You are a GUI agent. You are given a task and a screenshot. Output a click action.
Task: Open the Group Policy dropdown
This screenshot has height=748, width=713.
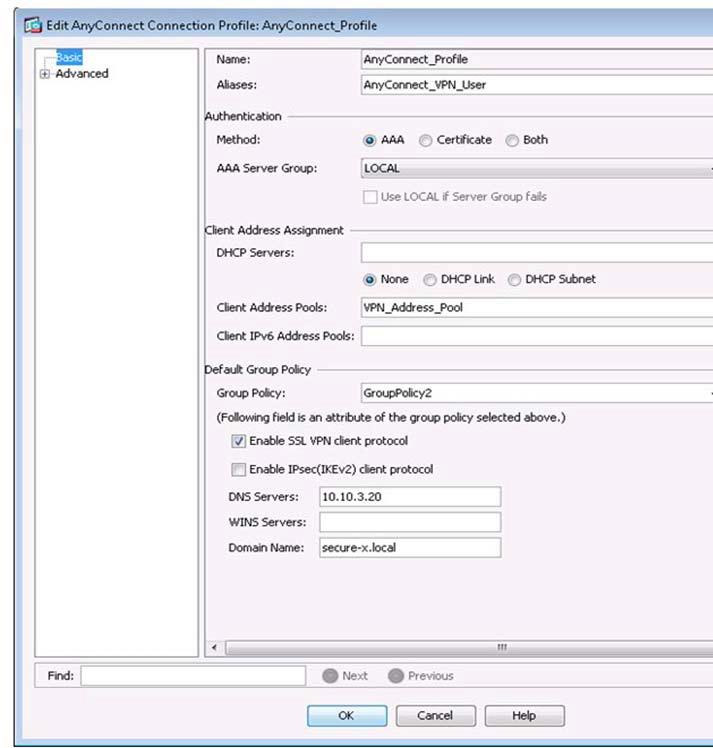(x=536, y=394)
